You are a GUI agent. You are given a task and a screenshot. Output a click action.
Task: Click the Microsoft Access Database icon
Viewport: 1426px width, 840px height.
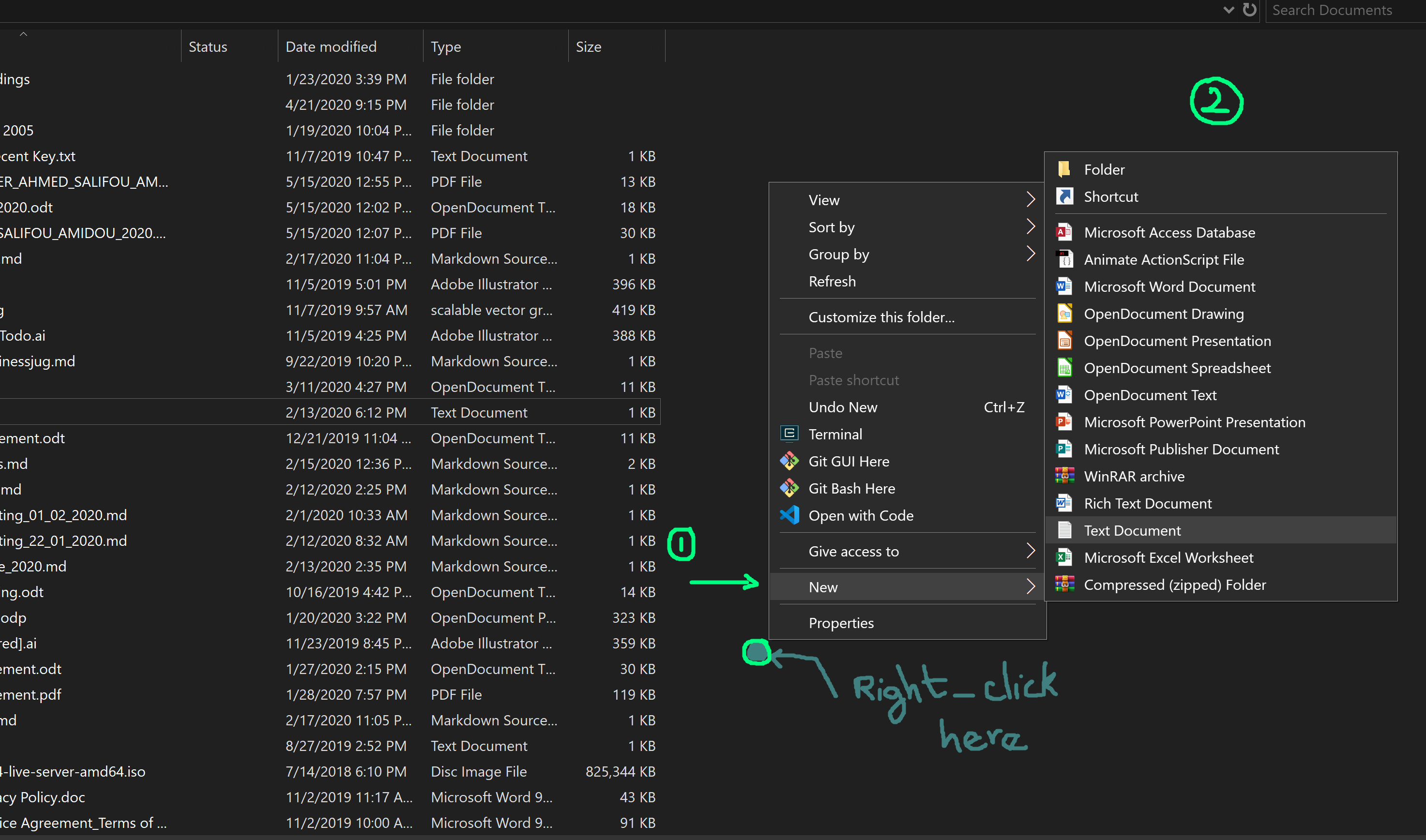point(1064,232)
